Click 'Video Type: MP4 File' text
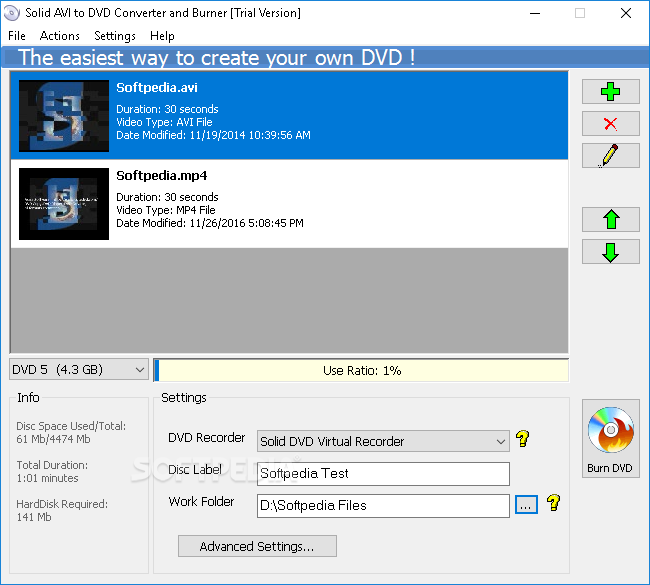 click(x=166, y=210)
